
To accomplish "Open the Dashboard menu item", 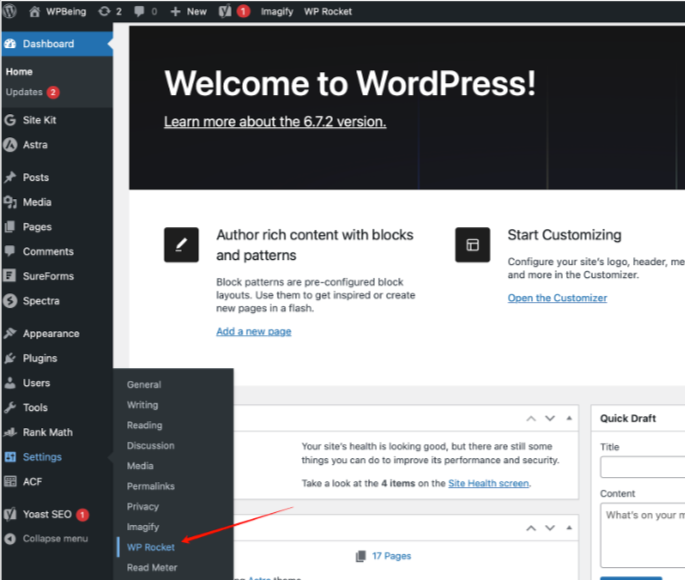I will (x=57, y=44).
